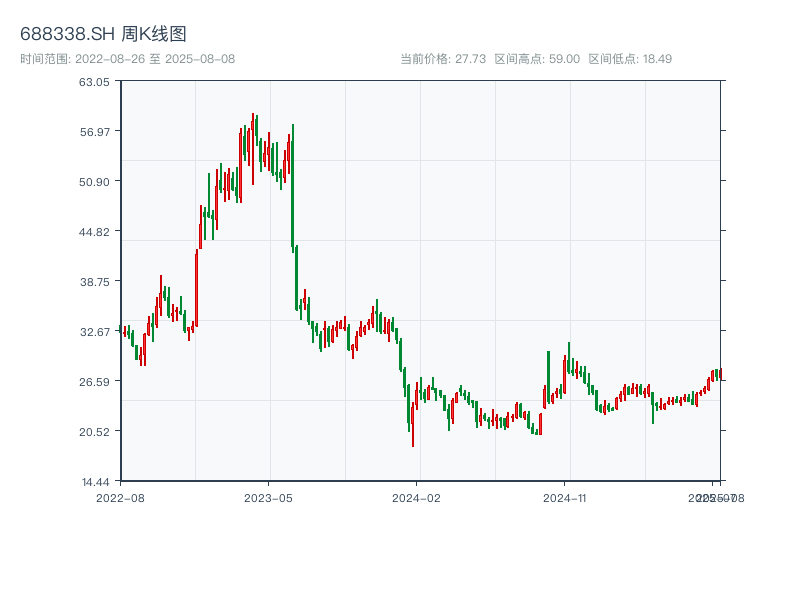This screenshot has height=600, width=800.
Task: Click the 2024-02 x-axis date label
Action: click(x=417, y=497)
